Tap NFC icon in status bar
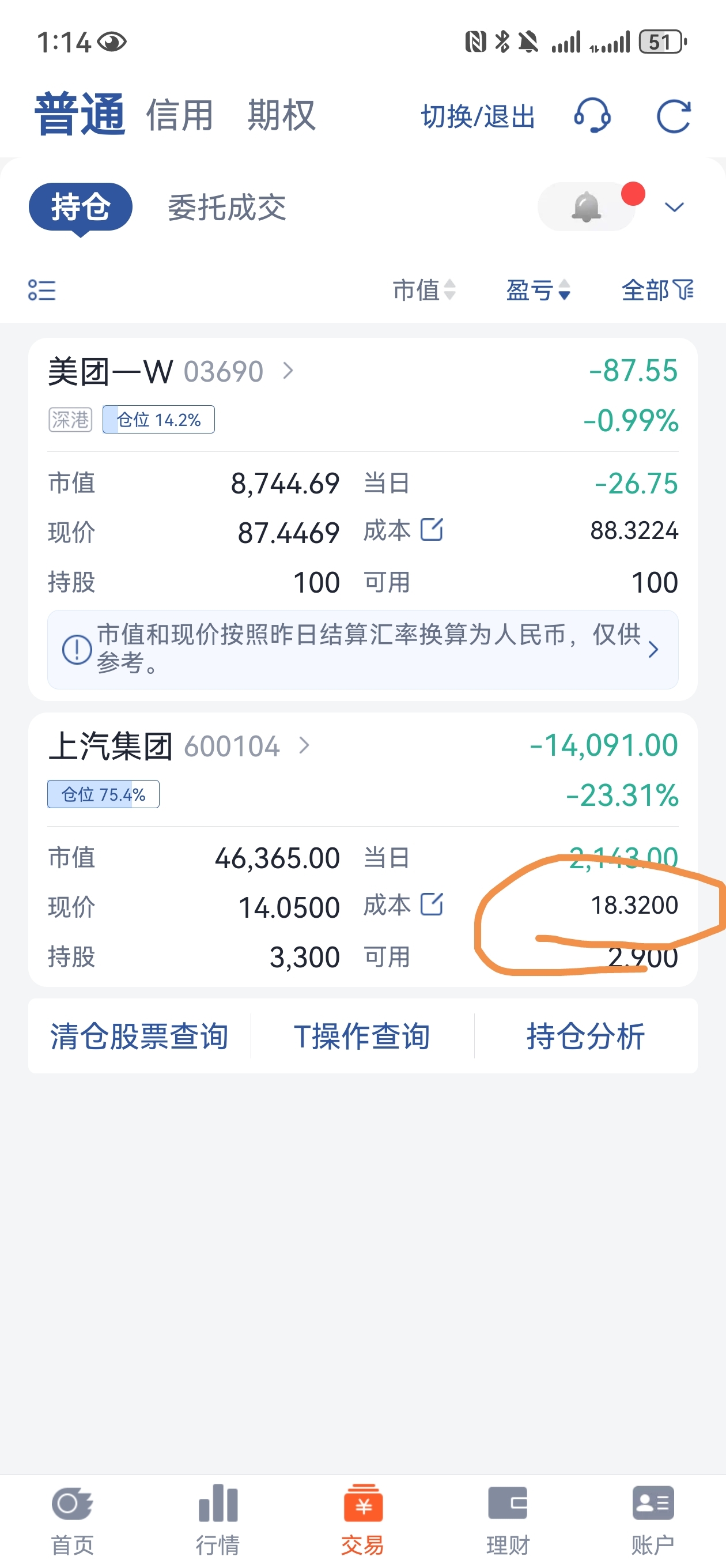The width and height of the screenshot is (726, 1568). click(x=476, y=42)
